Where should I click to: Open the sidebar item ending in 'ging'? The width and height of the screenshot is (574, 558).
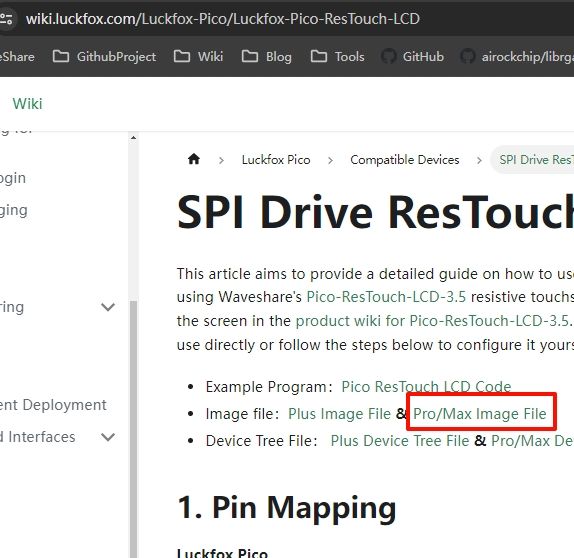tap(14, 210)
